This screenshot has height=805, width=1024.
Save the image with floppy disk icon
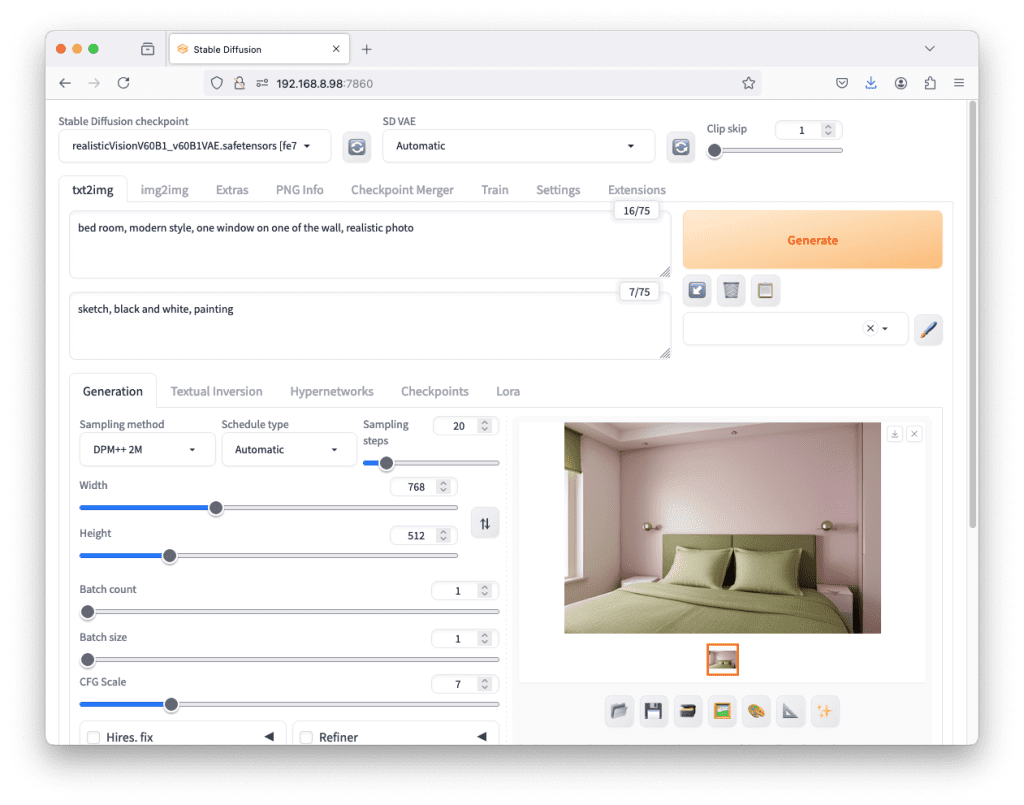tap(654, 711)
